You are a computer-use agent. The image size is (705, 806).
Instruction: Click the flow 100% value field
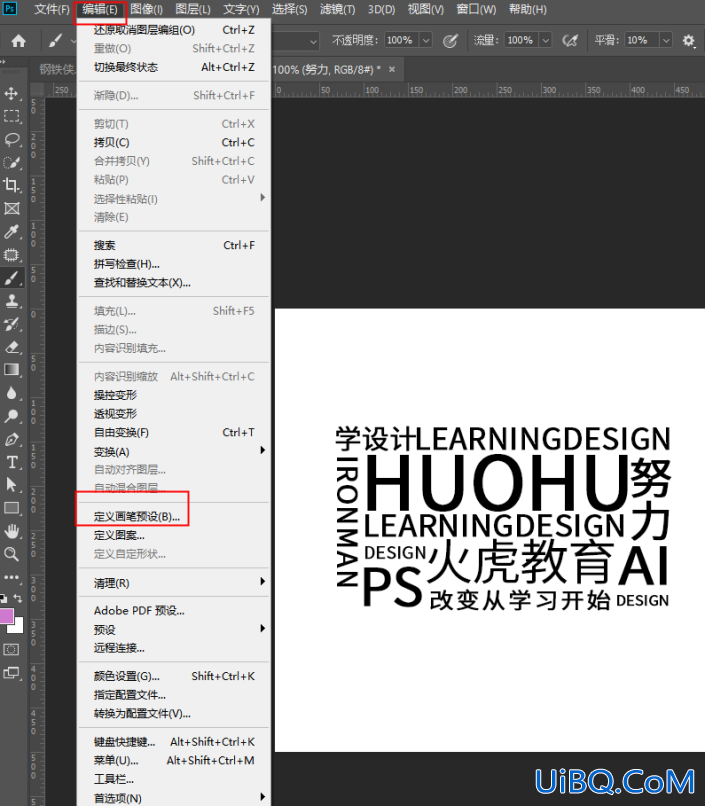tap(521, 40)
